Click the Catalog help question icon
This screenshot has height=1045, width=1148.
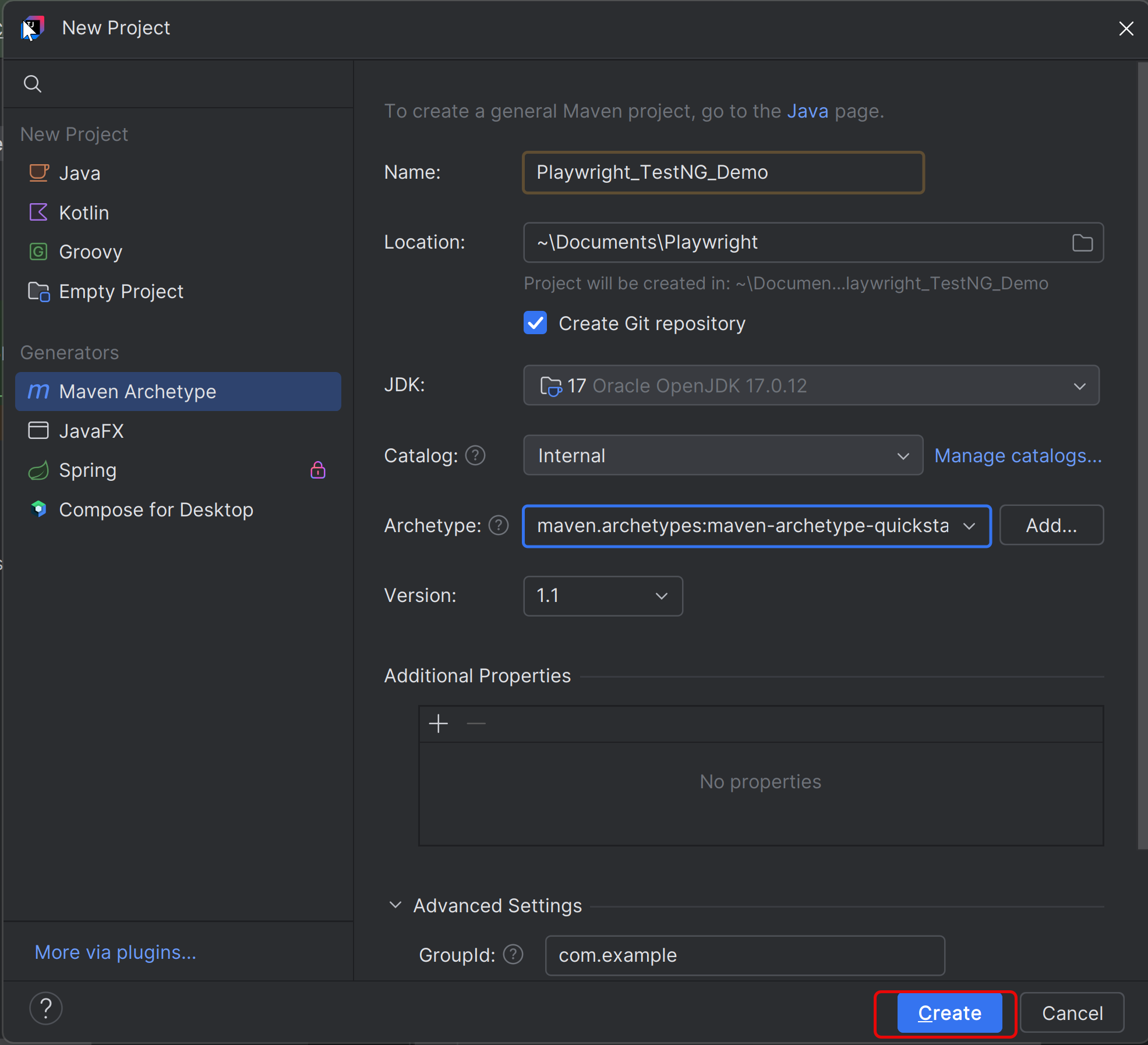[475, 456]
